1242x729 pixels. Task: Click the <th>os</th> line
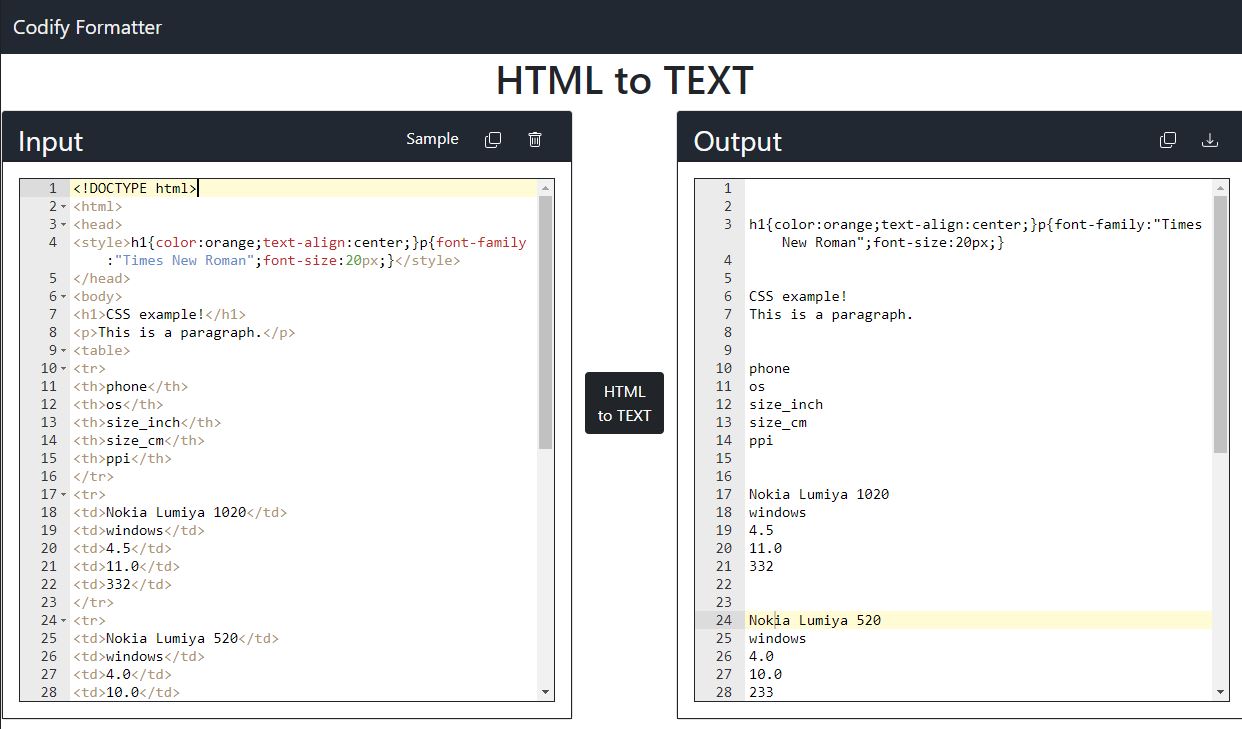[118, 404]
